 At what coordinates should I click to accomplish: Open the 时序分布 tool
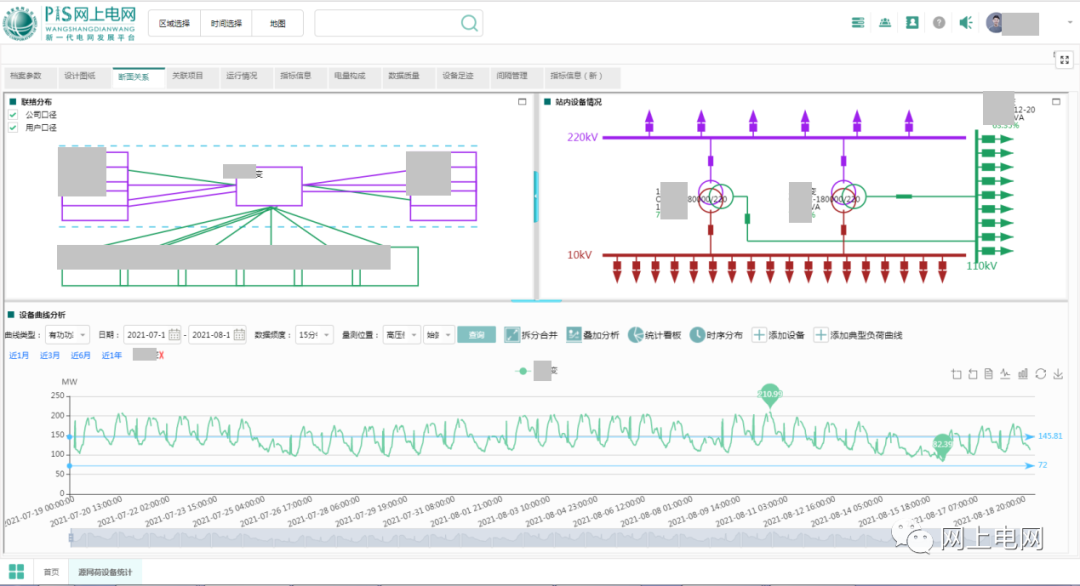point(716,335)
